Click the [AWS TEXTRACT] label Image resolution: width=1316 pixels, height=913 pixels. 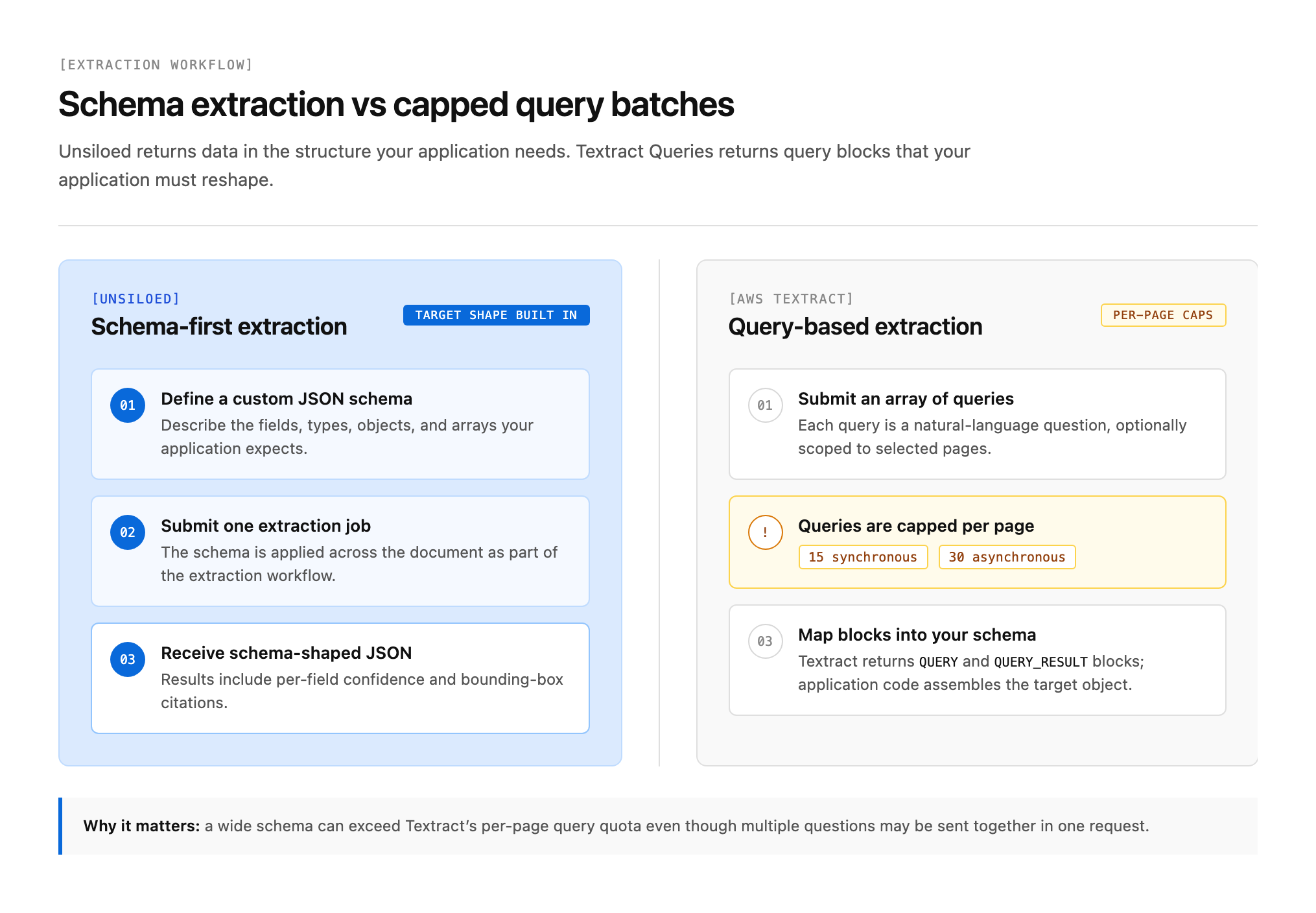click(x=791, y=299)
